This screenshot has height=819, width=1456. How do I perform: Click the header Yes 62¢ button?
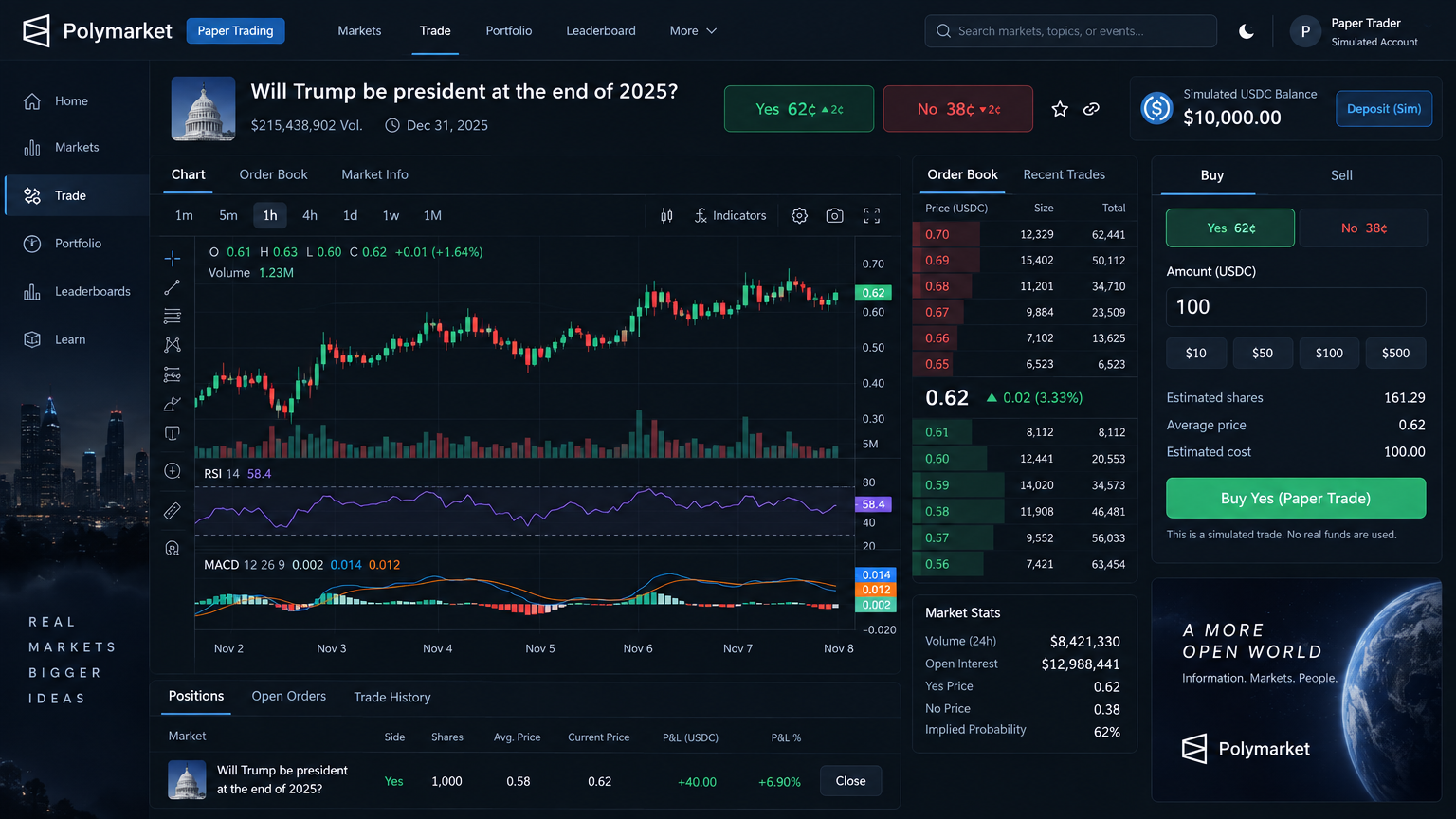pyautogui.click(x=799, y=109)
